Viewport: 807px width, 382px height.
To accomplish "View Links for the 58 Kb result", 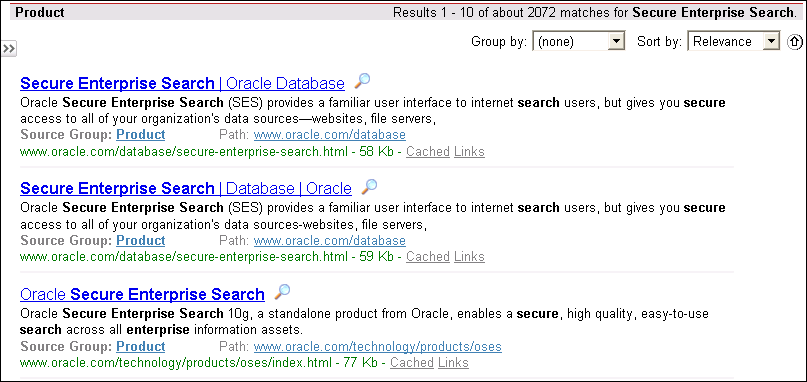I will (x=469, y=152).
